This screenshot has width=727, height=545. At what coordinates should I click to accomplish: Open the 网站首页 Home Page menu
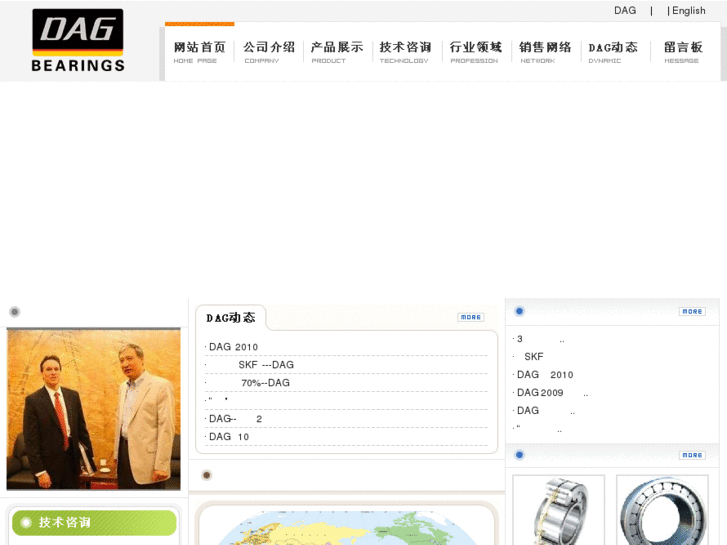coord(199,52)
